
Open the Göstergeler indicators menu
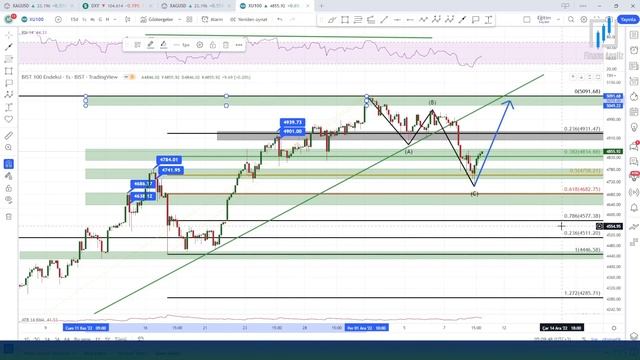157,19
